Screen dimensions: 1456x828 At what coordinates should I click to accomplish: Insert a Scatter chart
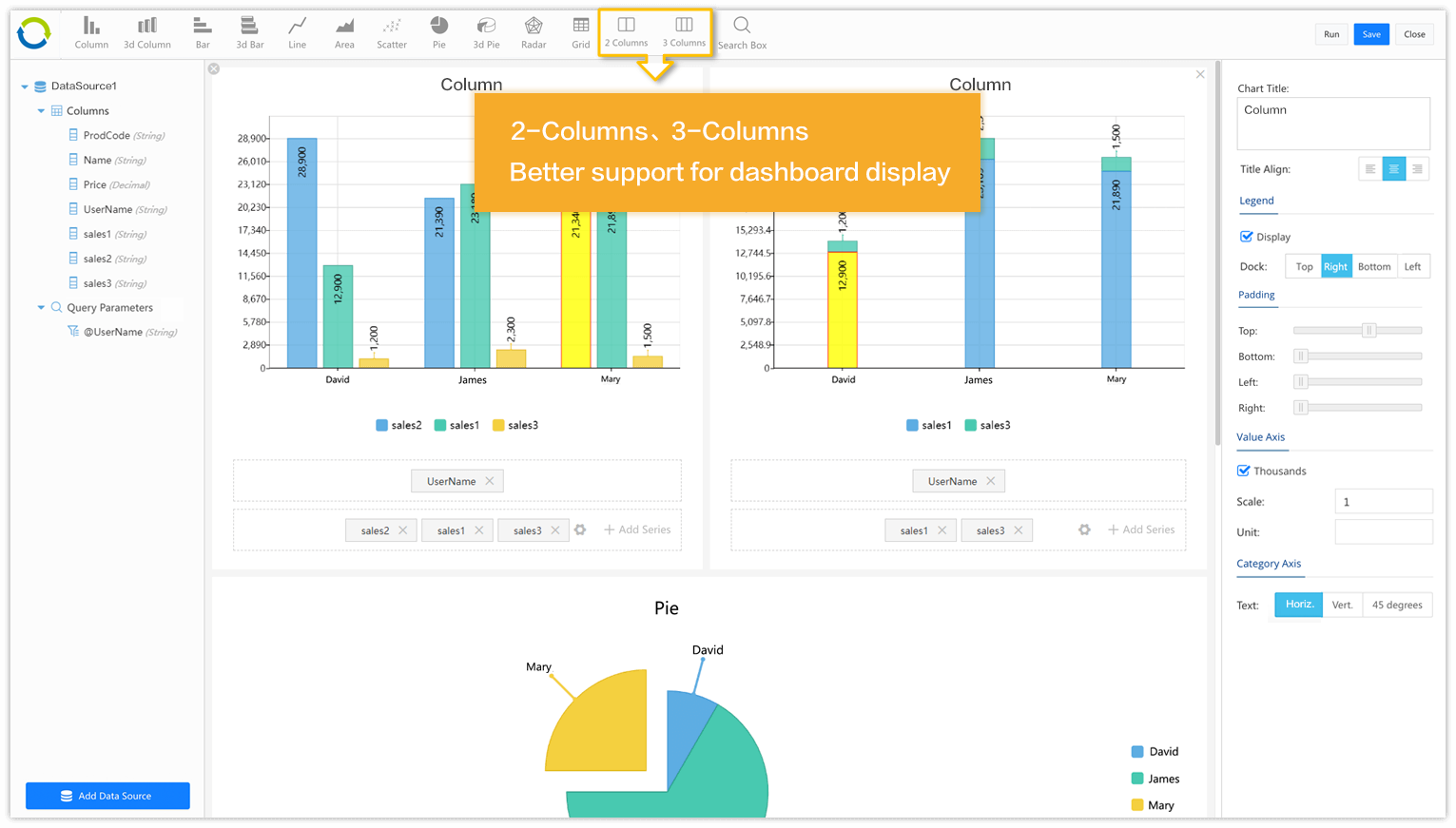point(392,32)
